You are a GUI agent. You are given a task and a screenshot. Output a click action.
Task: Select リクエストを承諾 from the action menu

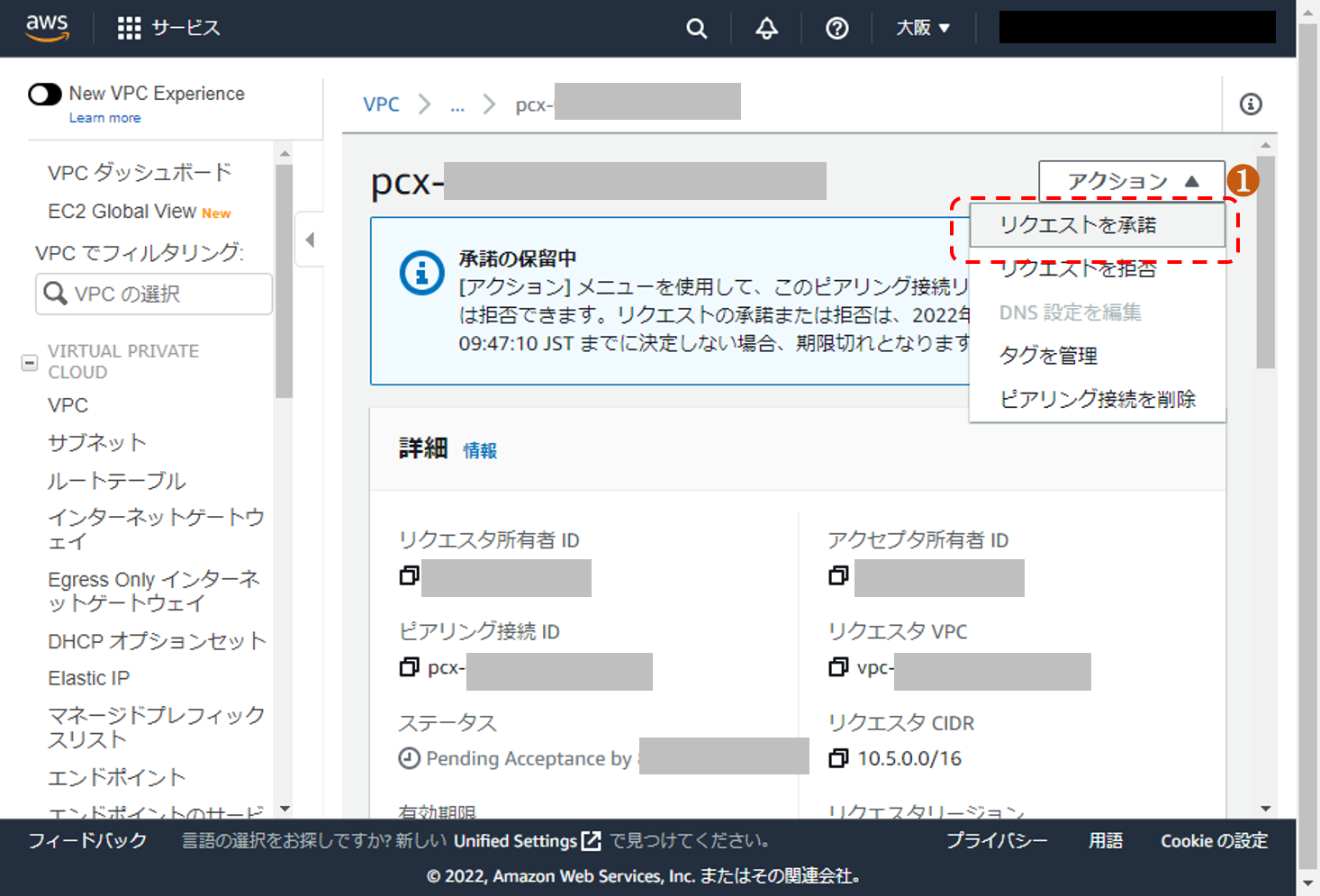(x=1078, y=225)
